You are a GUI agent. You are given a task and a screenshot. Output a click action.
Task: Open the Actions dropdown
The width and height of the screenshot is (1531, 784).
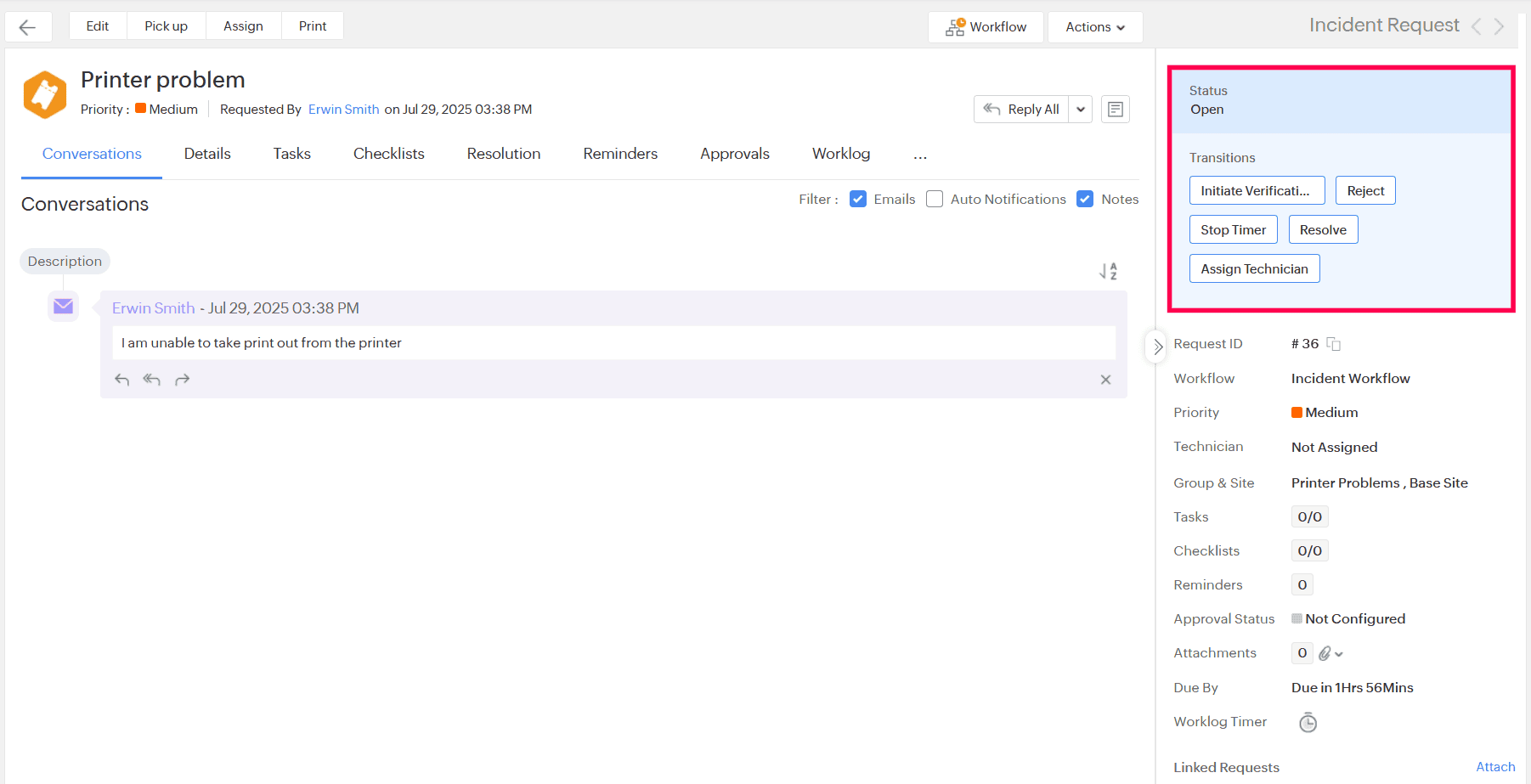[1094, 26]
